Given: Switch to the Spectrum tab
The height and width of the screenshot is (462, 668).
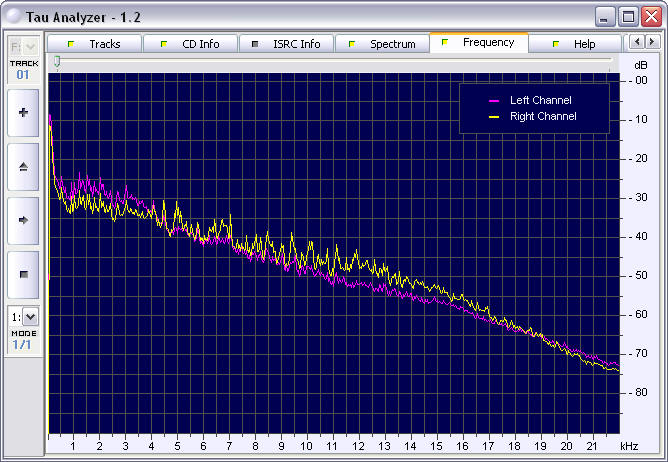Looking at the screenshot, I should click(383, 44).
